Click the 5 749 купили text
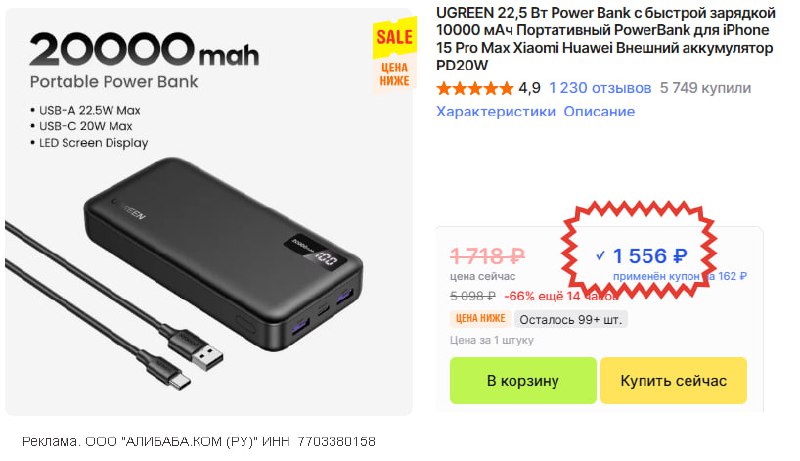This screenshot has height=461, width=800. point(705,88)
